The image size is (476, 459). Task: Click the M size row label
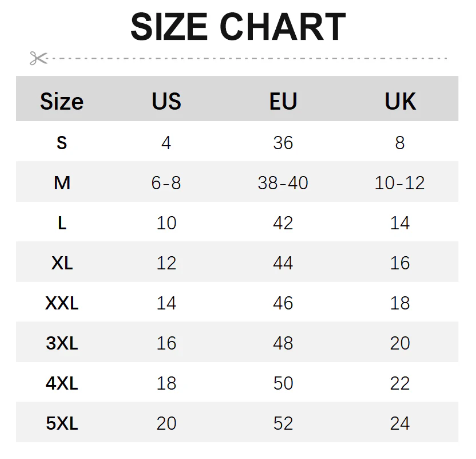click(x=62, y=183)
